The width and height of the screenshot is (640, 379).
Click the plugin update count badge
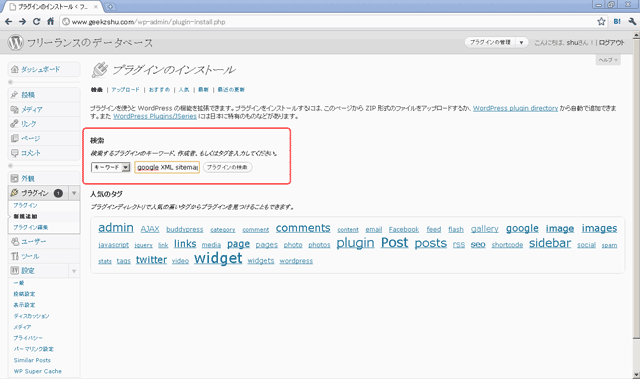click(58, 193)
